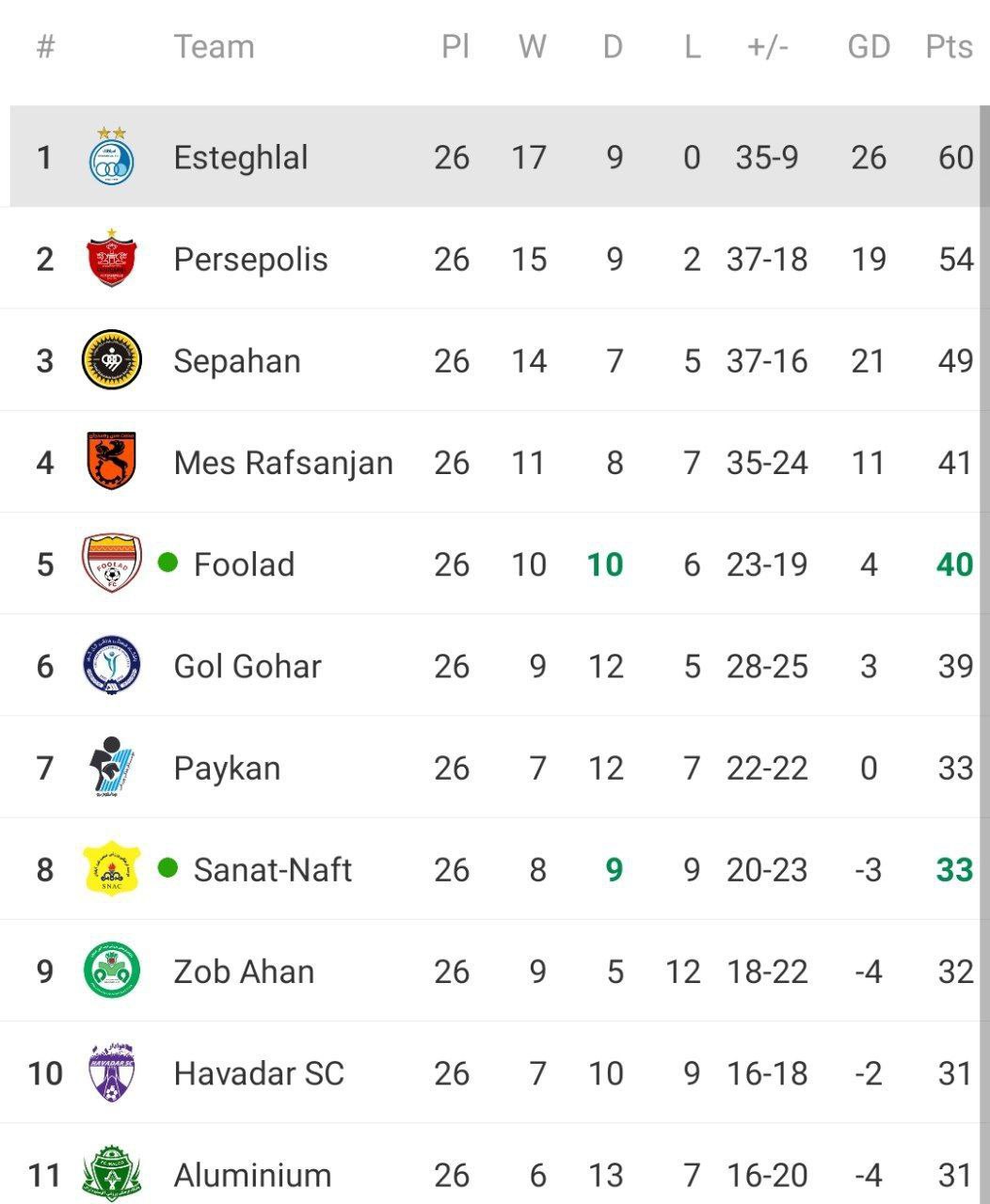The height and width of the screenshot is (1204, 990).
Task: Select the Aluminium green team badge
Action: (x=111, y=1174)
